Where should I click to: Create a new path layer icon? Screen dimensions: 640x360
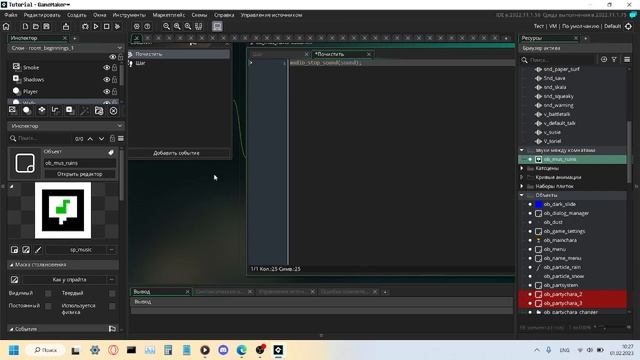click(x=55, y=110)
